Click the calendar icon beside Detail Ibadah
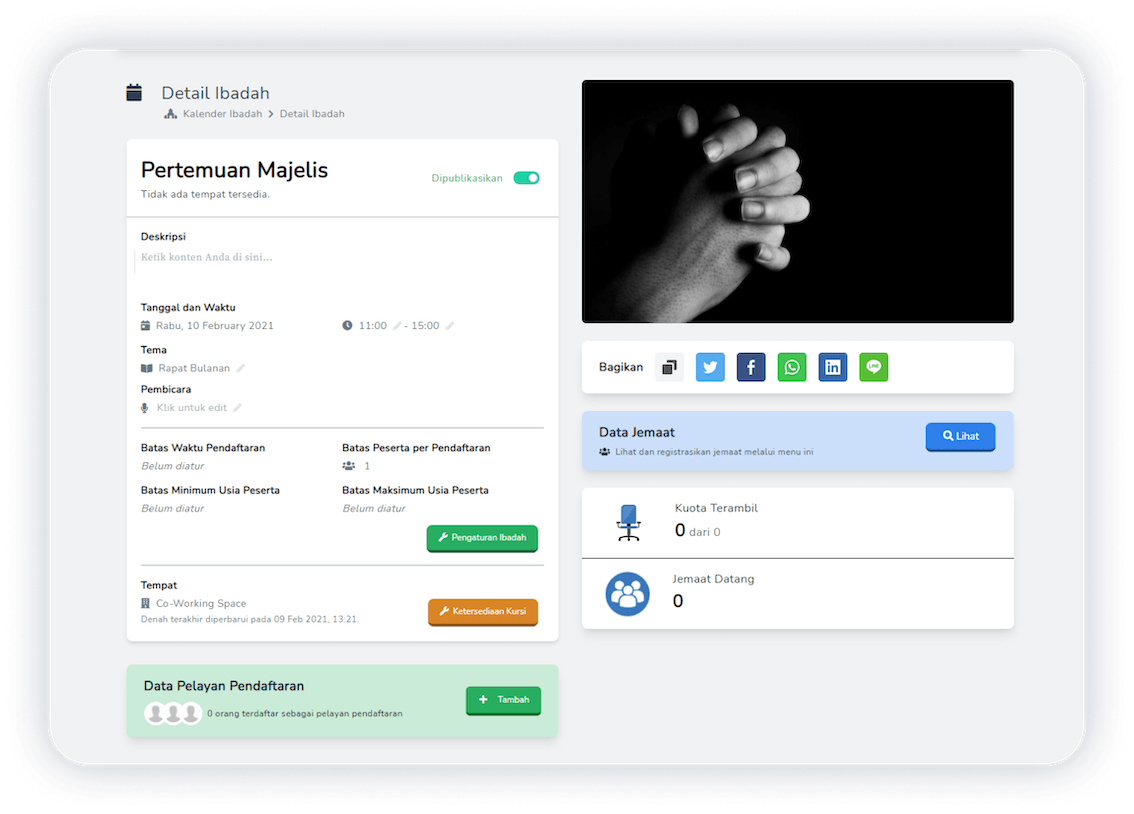 pos(134,93)
